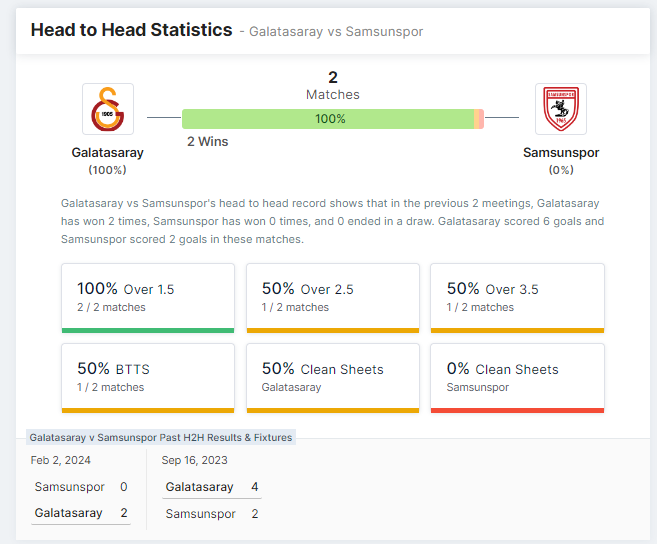
Task: Click the 2 Matches total counter
Action: [332, 85]
